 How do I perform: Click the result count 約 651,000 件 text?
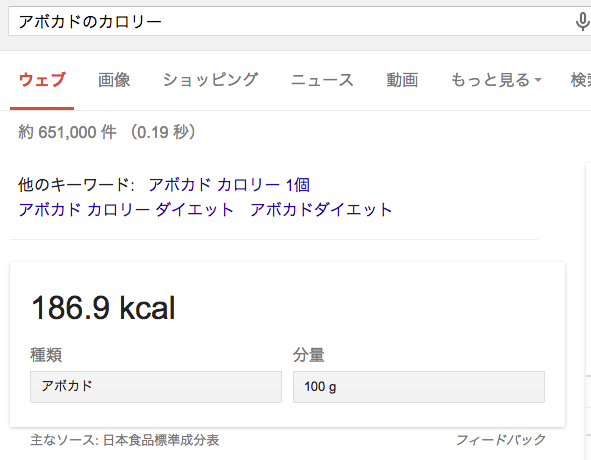click(67, 132)
